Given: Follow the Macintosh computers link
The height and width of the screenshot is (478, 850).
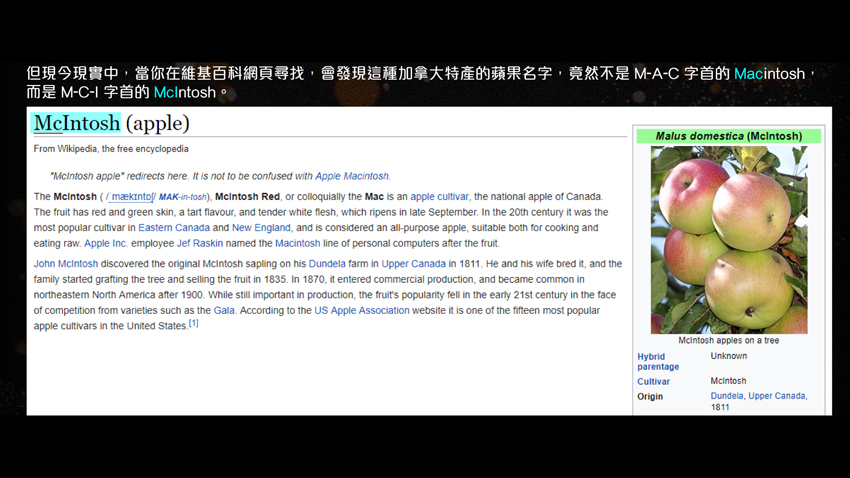Looking at the screenshot, I should (298, 243).
